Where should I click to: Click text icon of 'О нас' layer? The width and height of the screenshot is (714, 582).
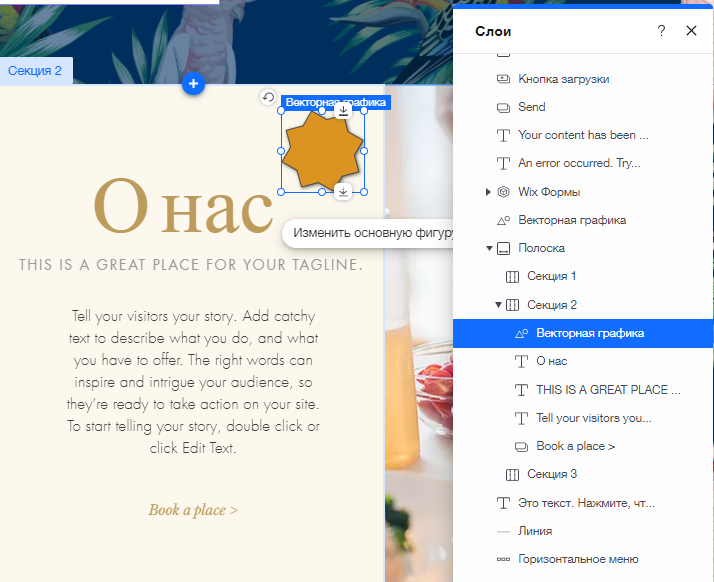[521, 362]
